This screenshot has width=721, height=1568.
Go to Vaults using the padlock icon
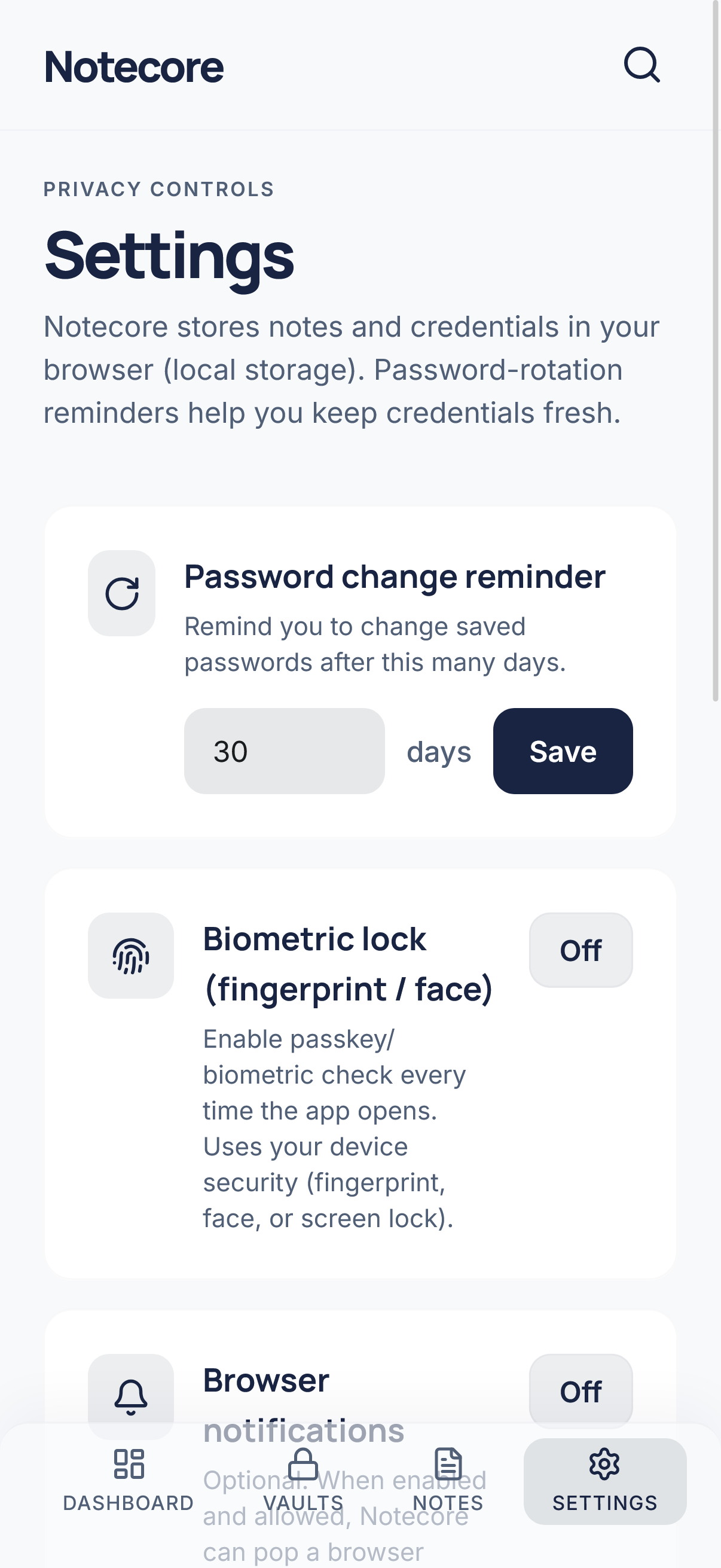tap(303, 1464)
